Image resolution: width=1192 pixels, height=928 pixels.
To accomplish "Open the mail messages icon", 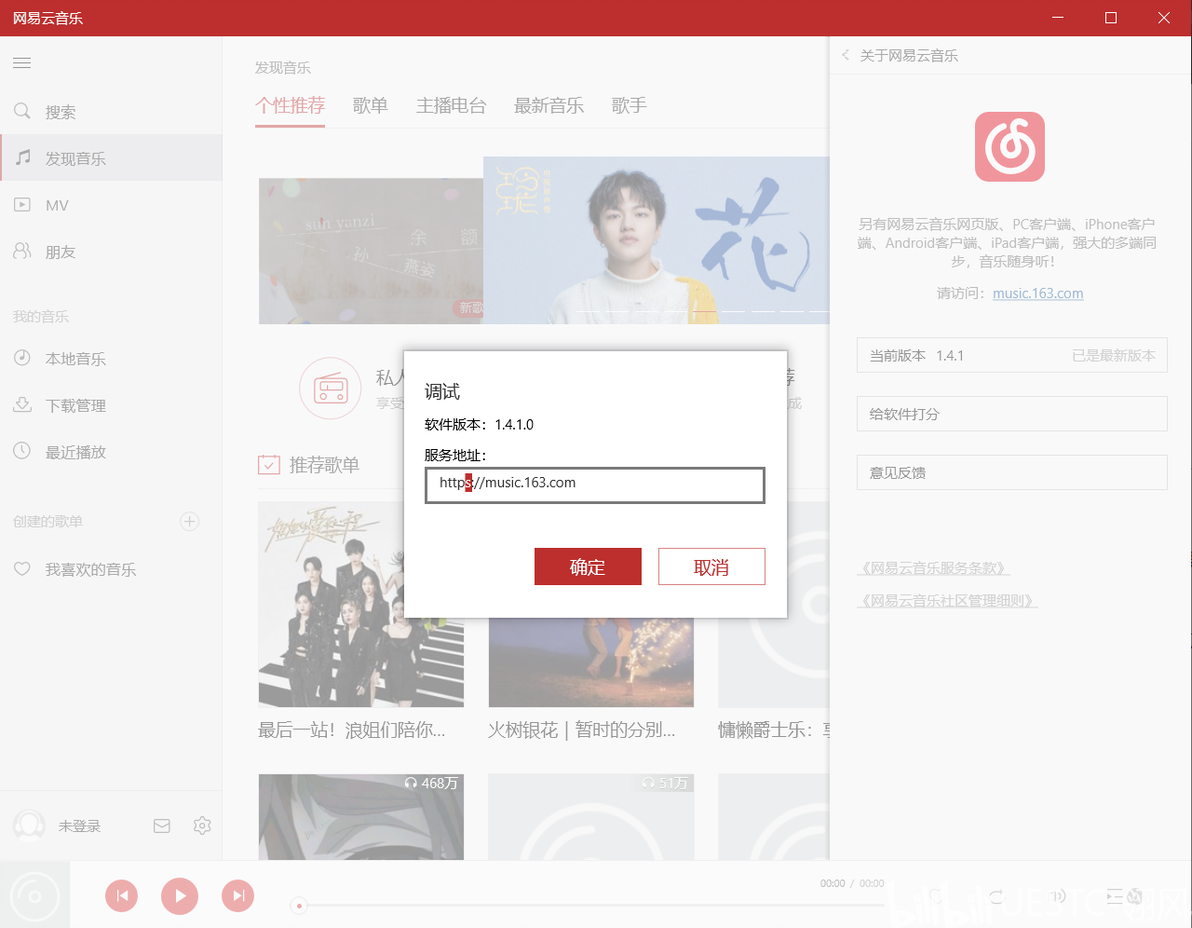I will point(162,825).
